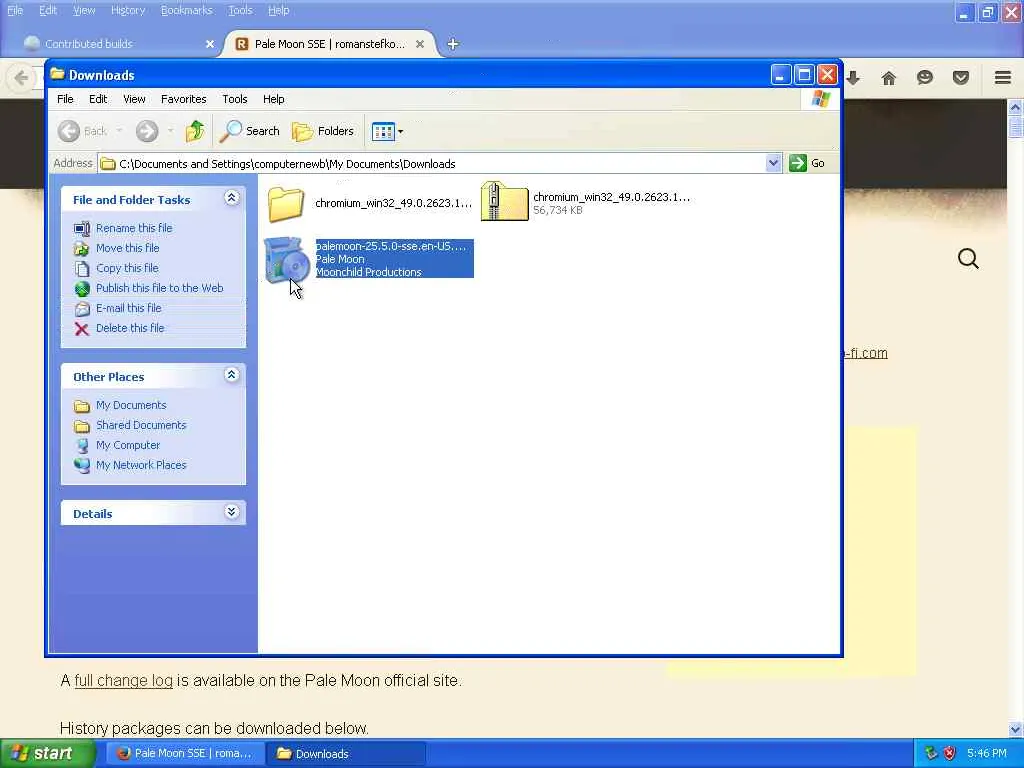Screen dimensions: 1024x768
Task: Open the Edit menu in Downloads window
Action: click(98, 99)
